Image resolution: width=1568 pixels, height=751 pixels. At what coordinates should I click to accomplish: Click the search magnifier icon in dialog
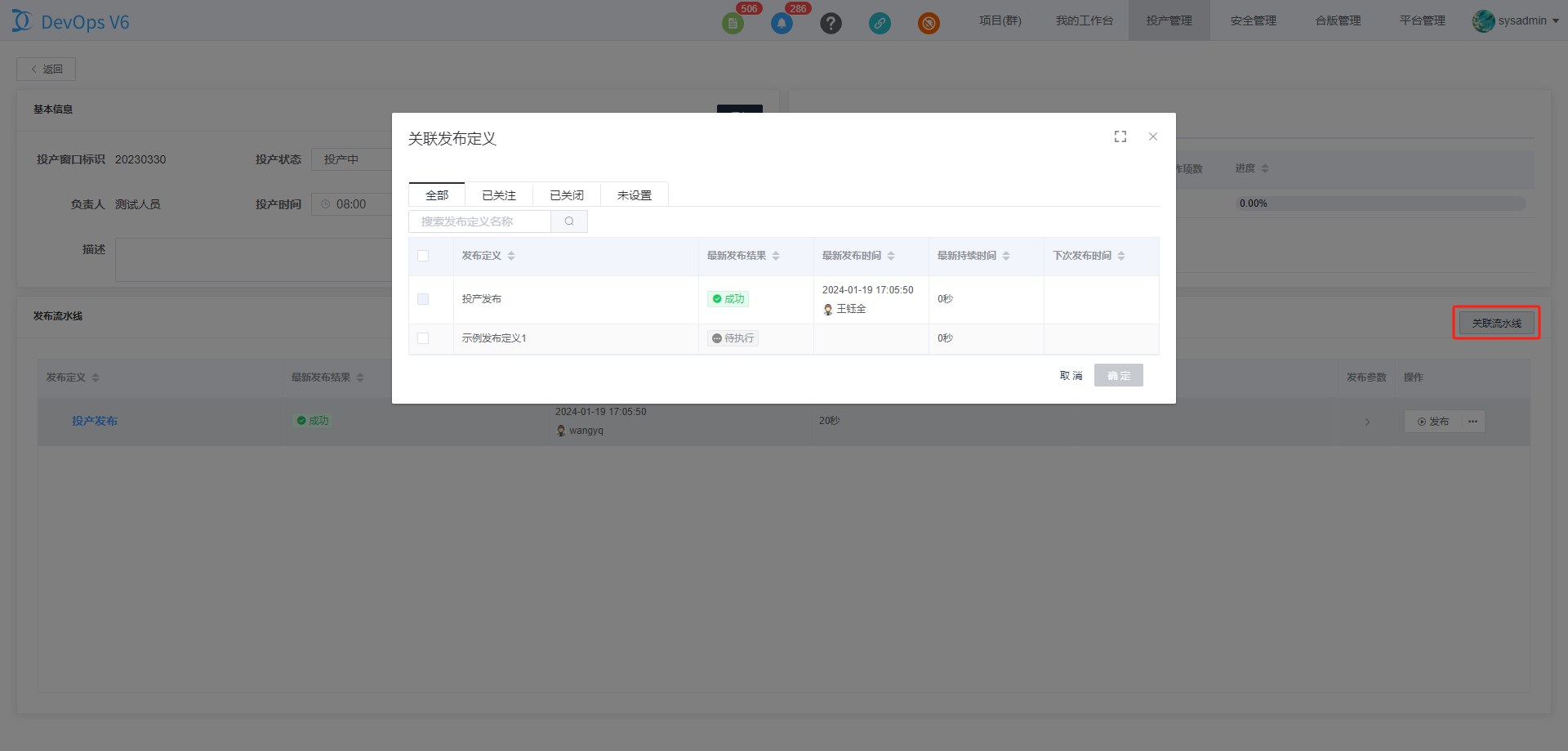[x=569, y=221]
